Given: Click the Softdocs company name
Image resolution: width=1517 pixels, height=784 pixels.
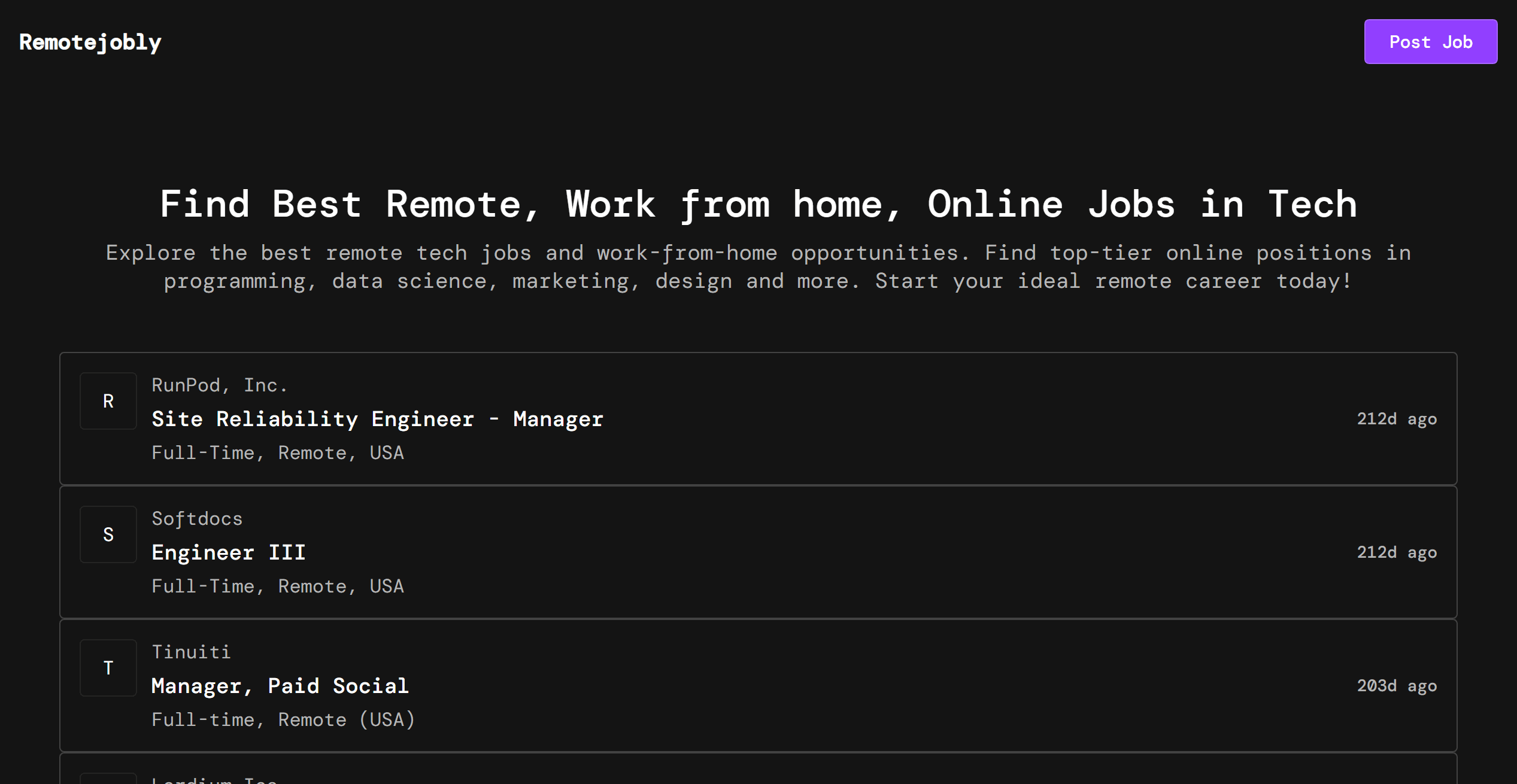Looking at the screenshot, I should (197, 519).
